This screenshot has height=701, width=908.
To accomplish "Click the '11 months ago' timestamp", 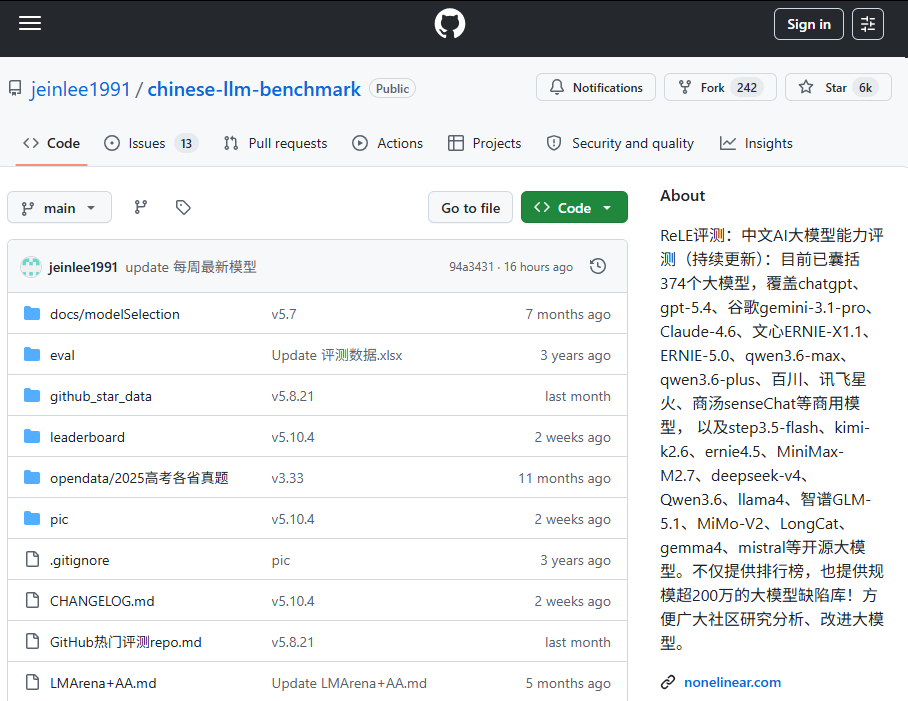I will [564, 478].
